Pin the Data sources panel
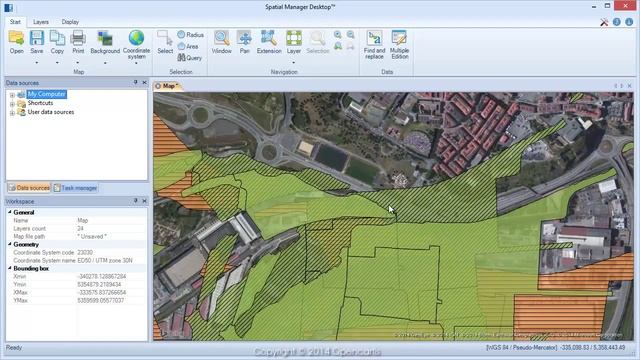This screenshot has height=360, width=640. 136,82
